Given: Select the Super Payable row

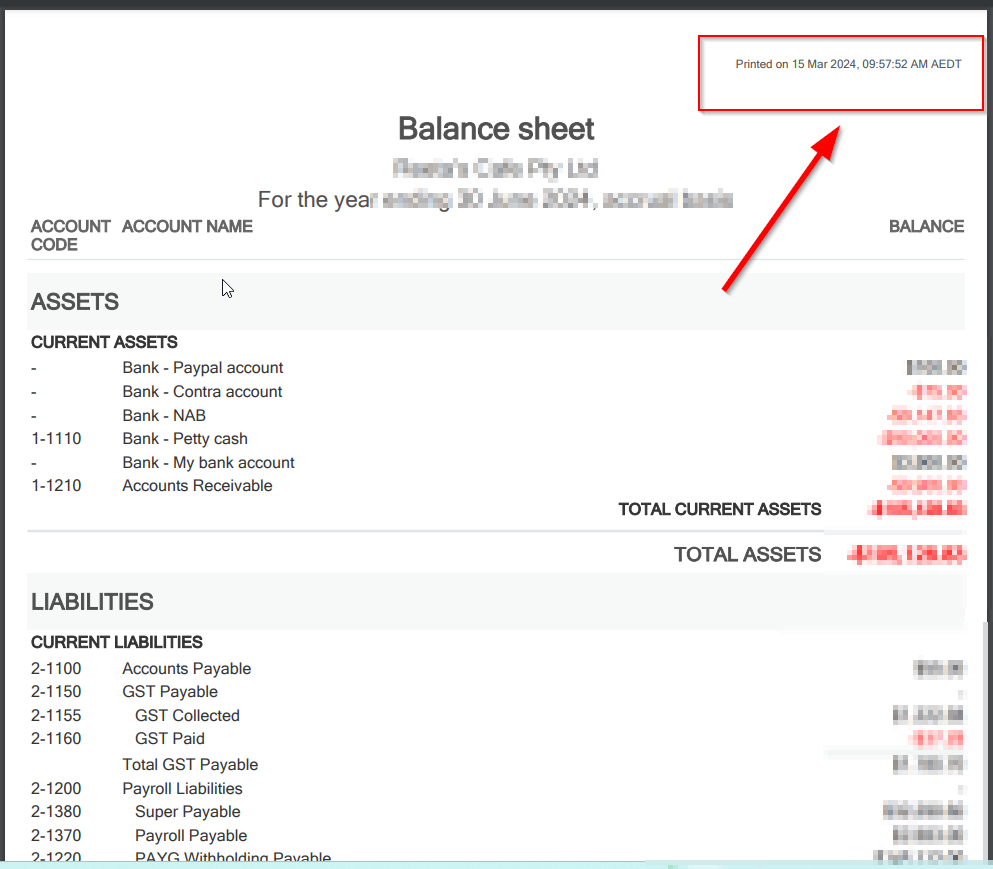Looking at the screenshot, I should click(x=497, y=811).
